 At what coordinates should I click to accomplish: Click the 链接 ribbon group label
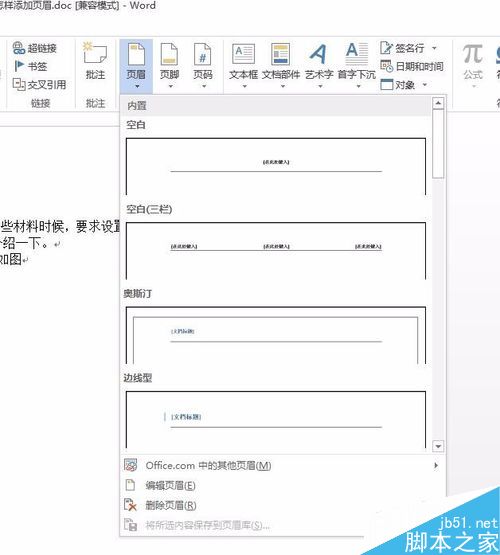point(40,103)
